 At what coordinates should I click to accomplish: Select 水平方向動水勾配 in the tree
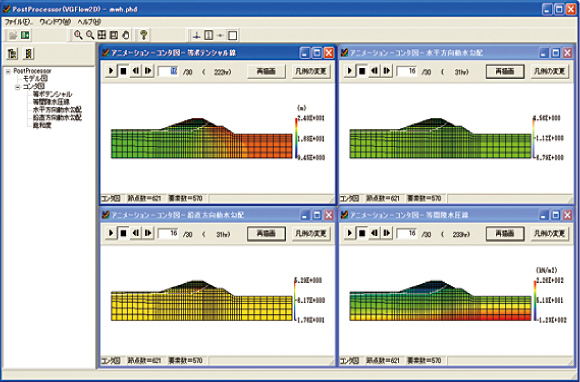click(57, 110)
